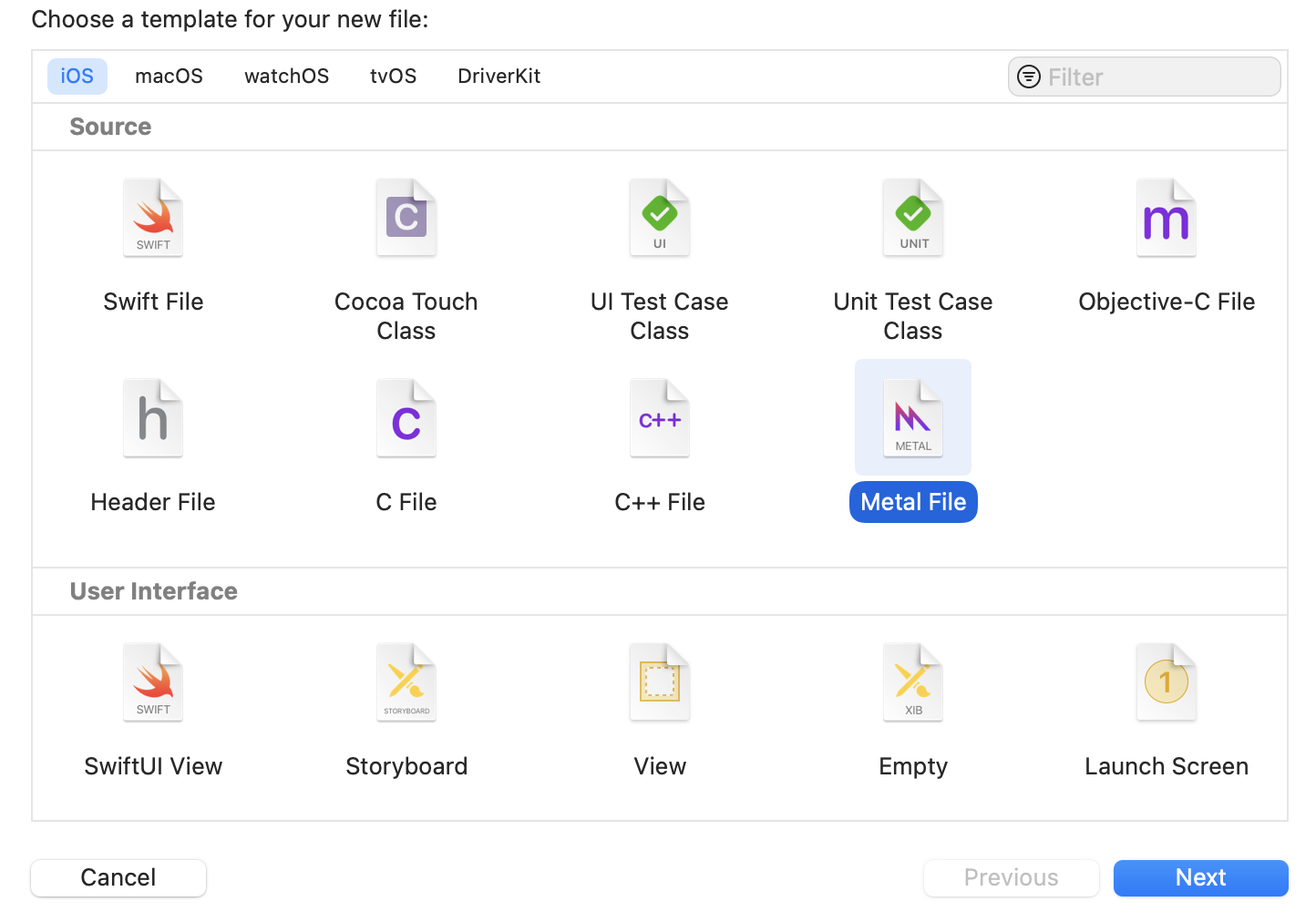Switch to the watchOS platform tab
The image size is (1316, 922).
pyautogui.click(x=286, y=77)
